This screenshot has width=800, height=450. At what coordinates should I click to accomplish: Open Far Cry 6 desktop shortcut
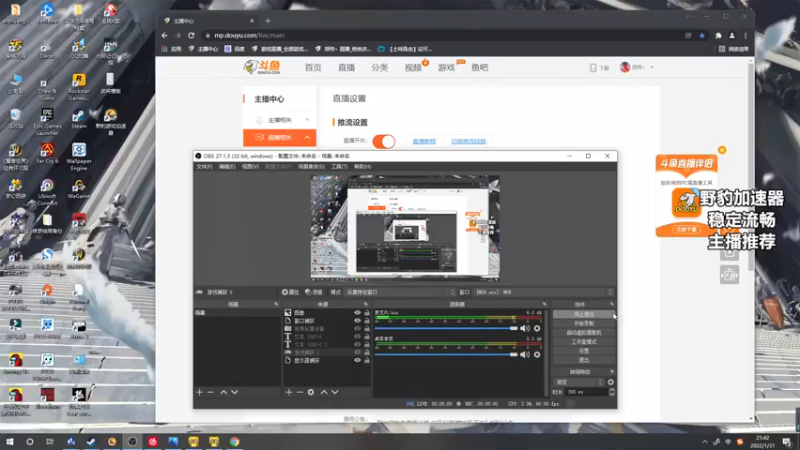click(47, 154)
